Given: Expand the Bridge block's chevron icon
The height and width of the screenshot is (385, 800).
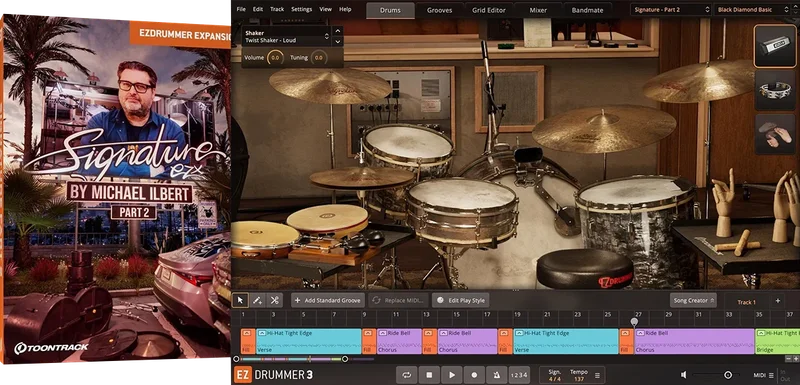Looking at the screenshot, I should pyautogui.click(x=761, y=333).
